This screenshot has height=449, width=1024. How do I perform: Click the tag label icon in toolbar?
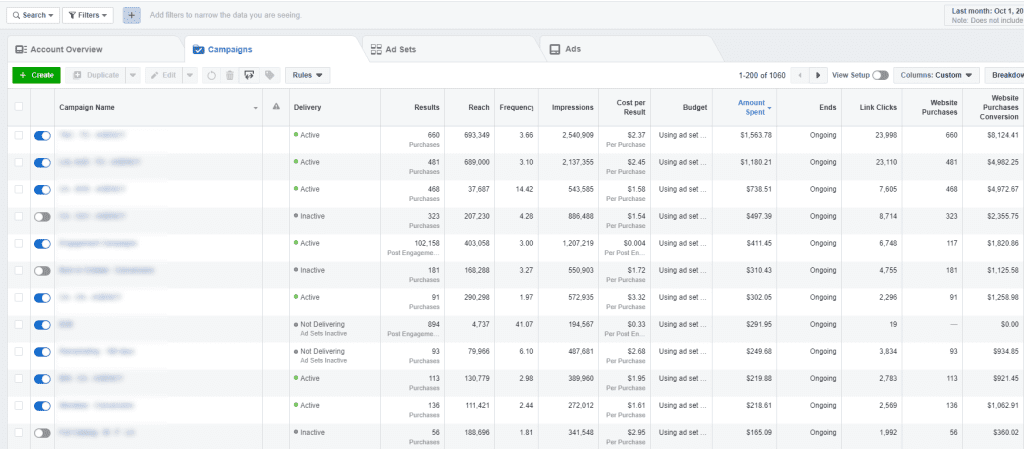click(269, 75)
